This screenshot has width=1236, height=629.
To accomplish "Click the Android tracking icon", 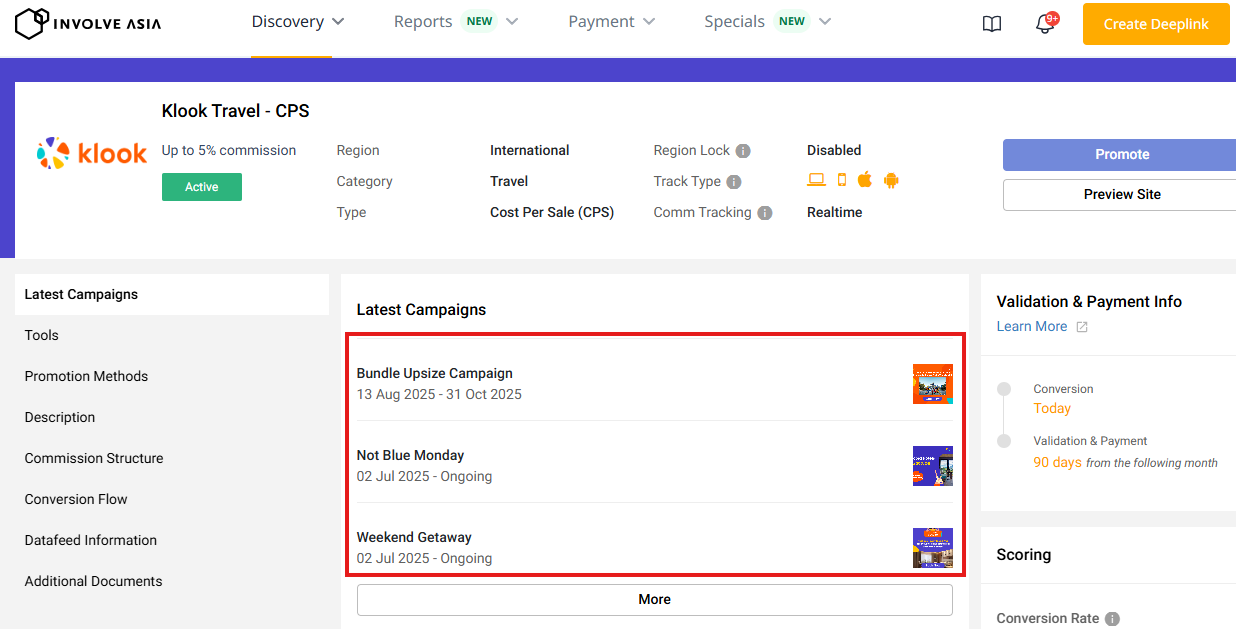I will tap(891, 180).
